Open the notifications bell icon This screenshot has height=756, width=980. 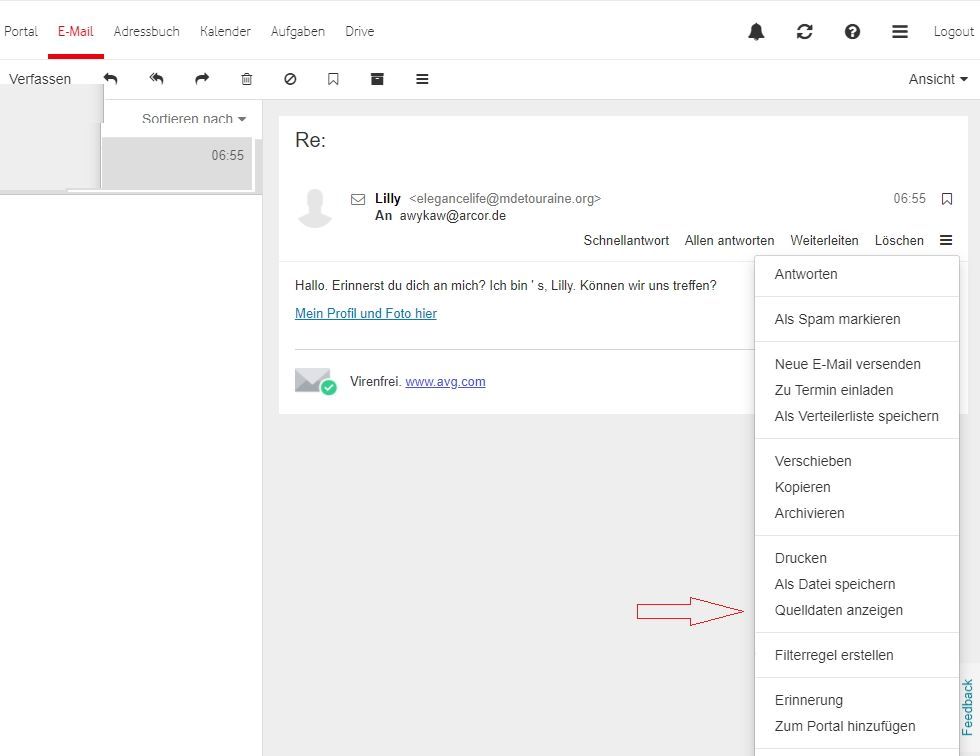tap(756, 31)
